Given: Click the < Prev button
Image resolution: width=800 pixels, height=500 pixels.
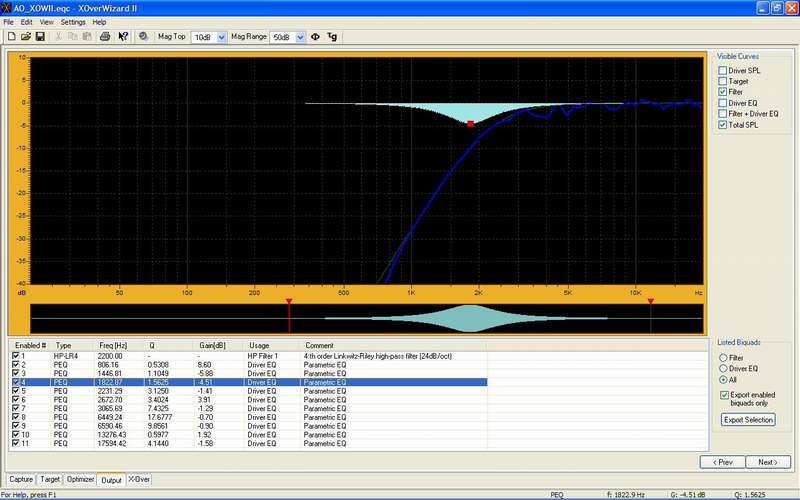Looking at the screenshot, I should [x=722, y=462].
